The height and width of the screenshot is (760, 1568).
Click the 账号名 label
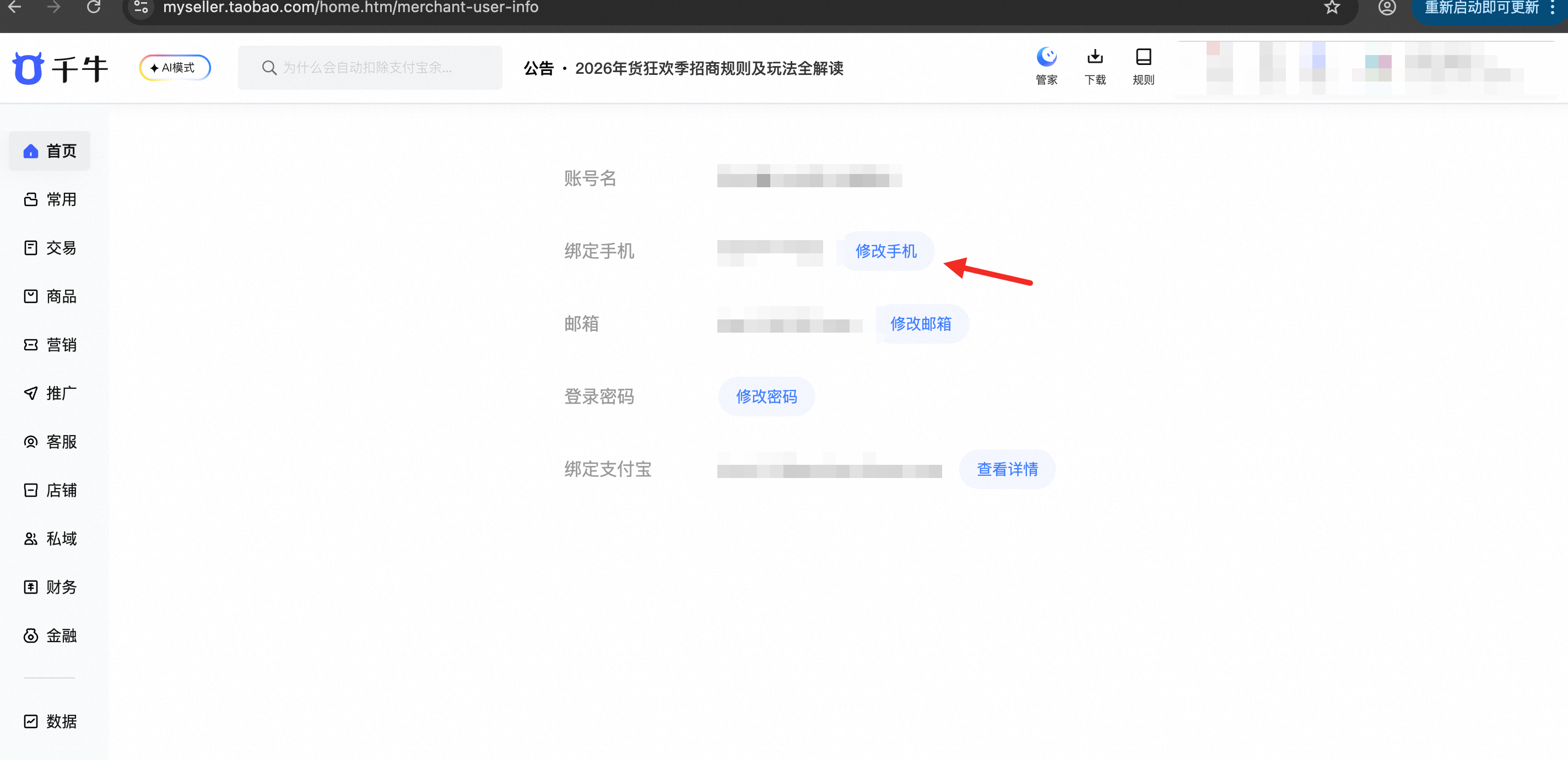click(x=590, y=178)
